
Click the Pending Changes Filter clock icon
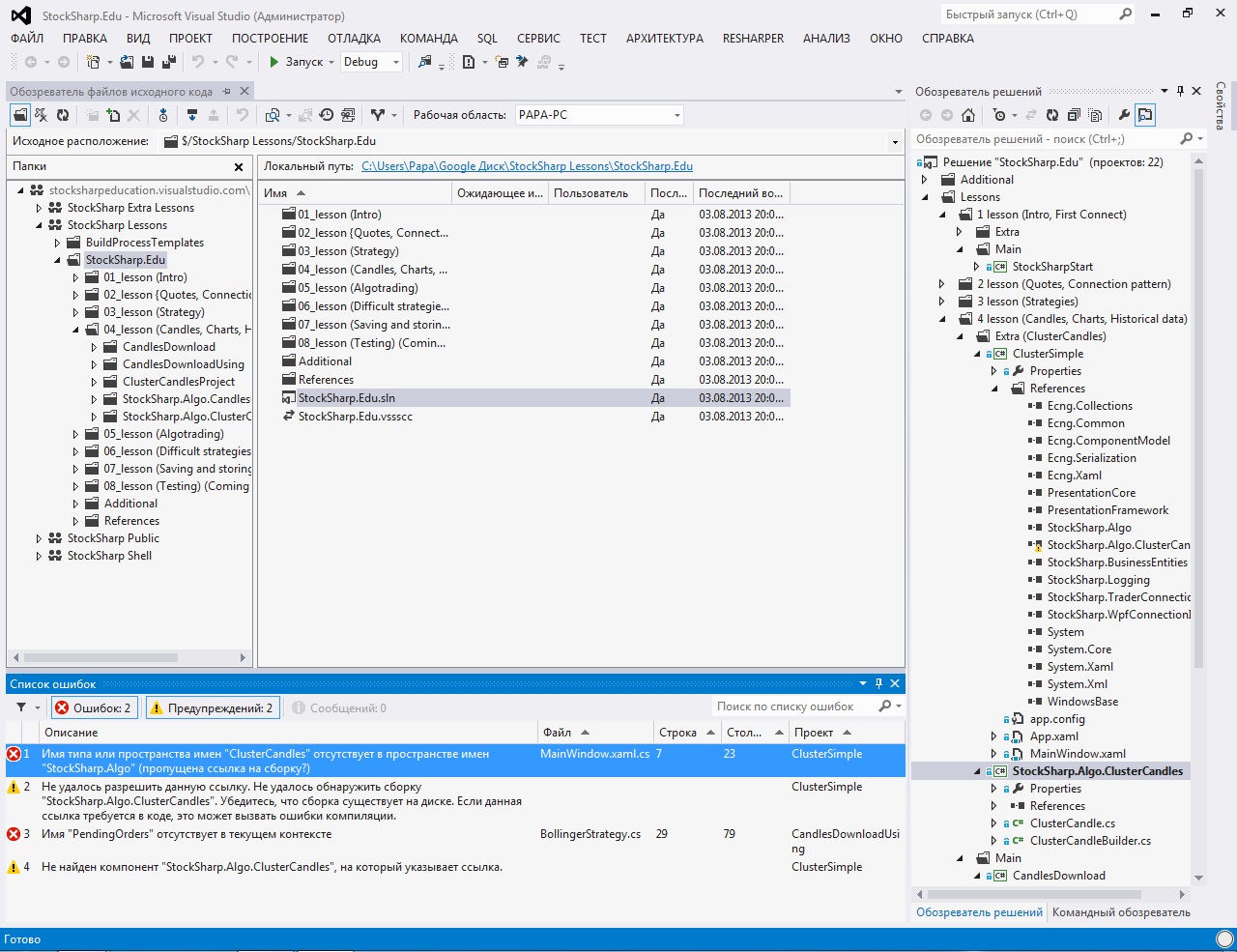999,115
